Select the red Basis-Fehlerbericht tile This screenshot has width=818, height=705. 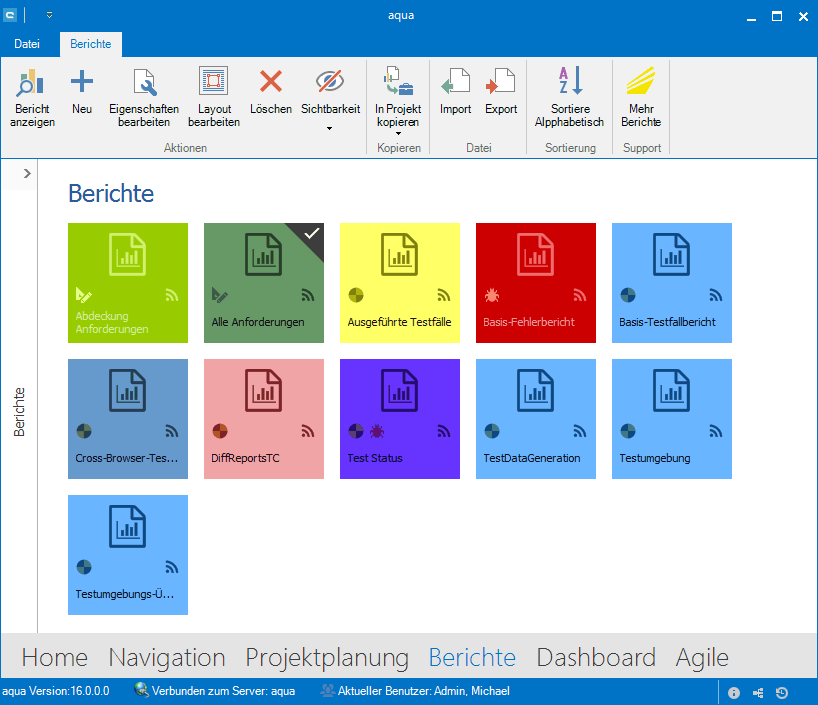[535, 282]
